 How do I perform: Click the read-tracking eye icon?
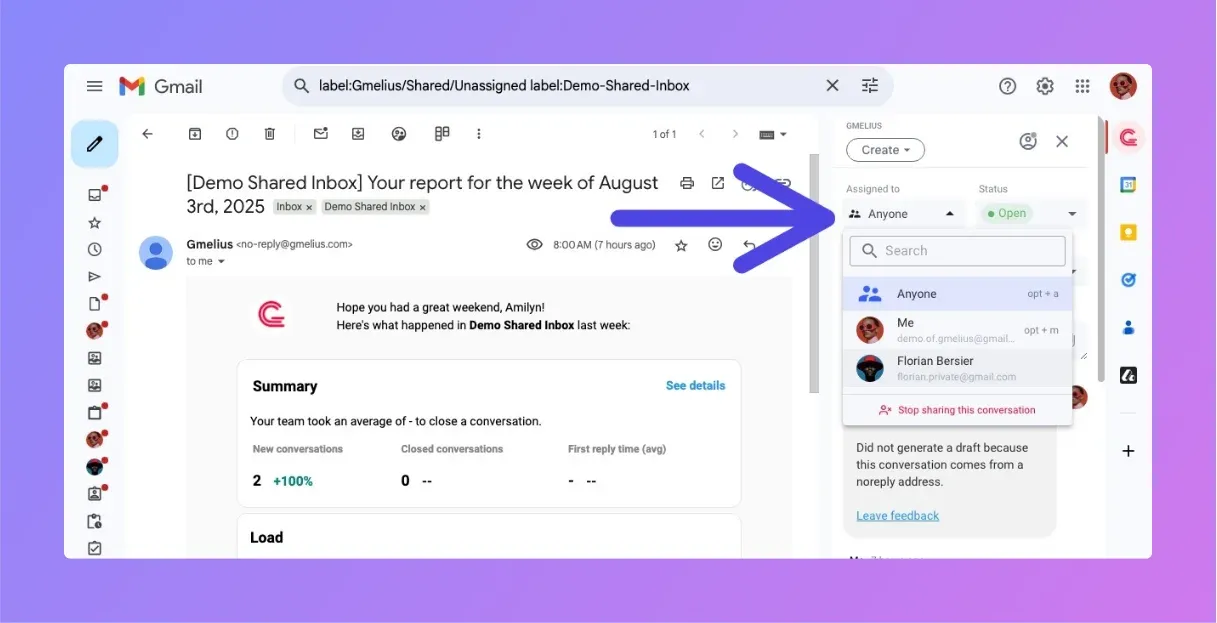point(535,245)
